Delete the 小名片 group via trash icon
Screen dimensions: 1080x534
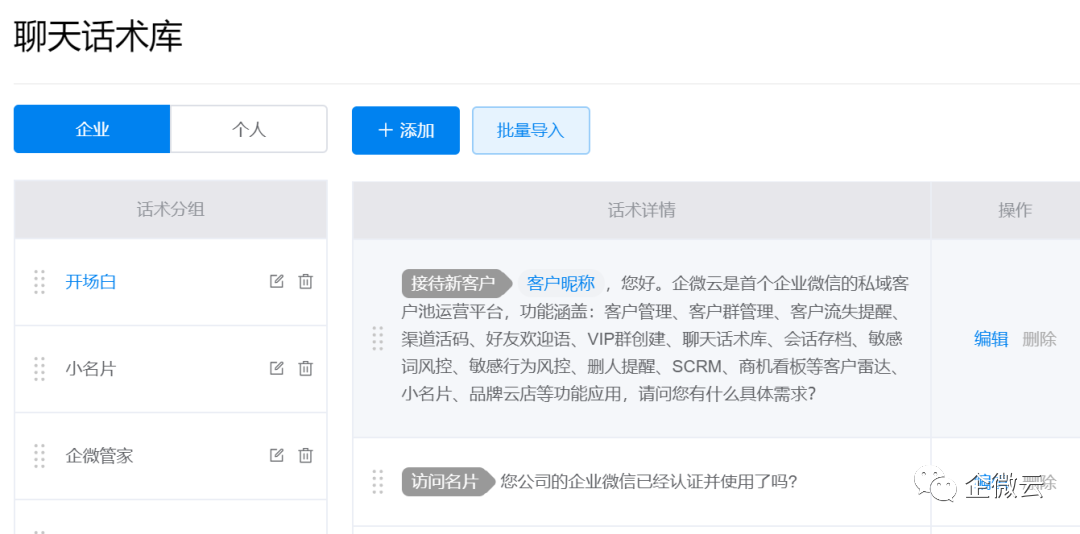305,368
